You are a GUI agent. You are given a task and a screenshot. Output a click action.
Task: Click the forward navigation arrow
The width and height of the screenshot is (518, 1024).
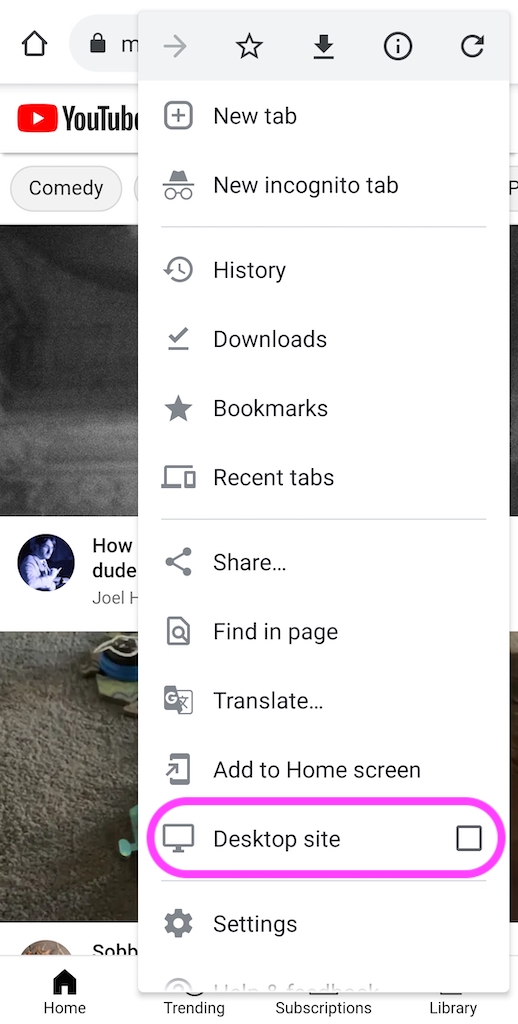pyautogui.click(x=174, y=46)
